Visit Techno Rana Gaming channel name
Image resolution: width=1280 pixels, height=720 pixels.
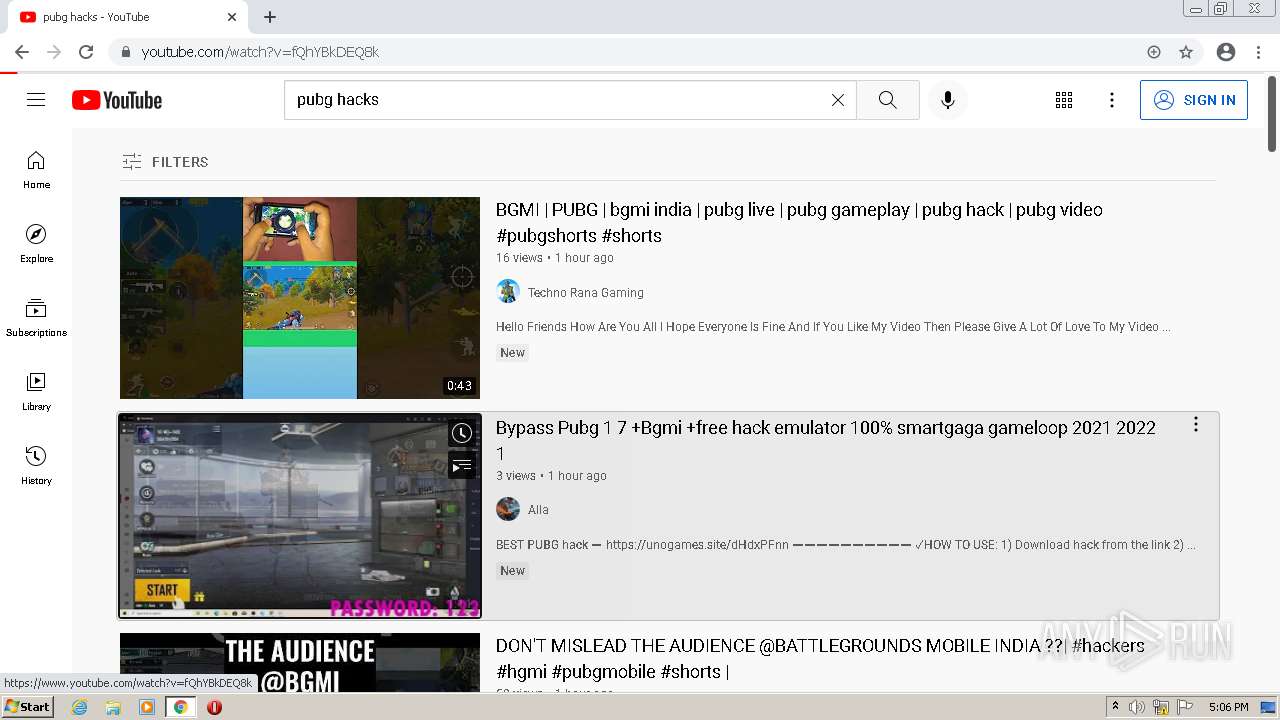[x=585, y=293]
